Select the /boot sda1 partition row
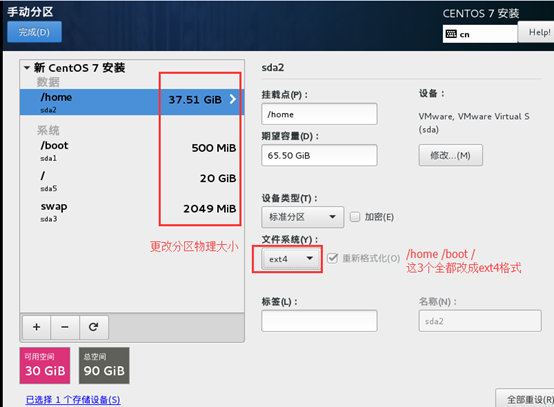The width and height of the screenshot is (554, 407). point(132,151)
